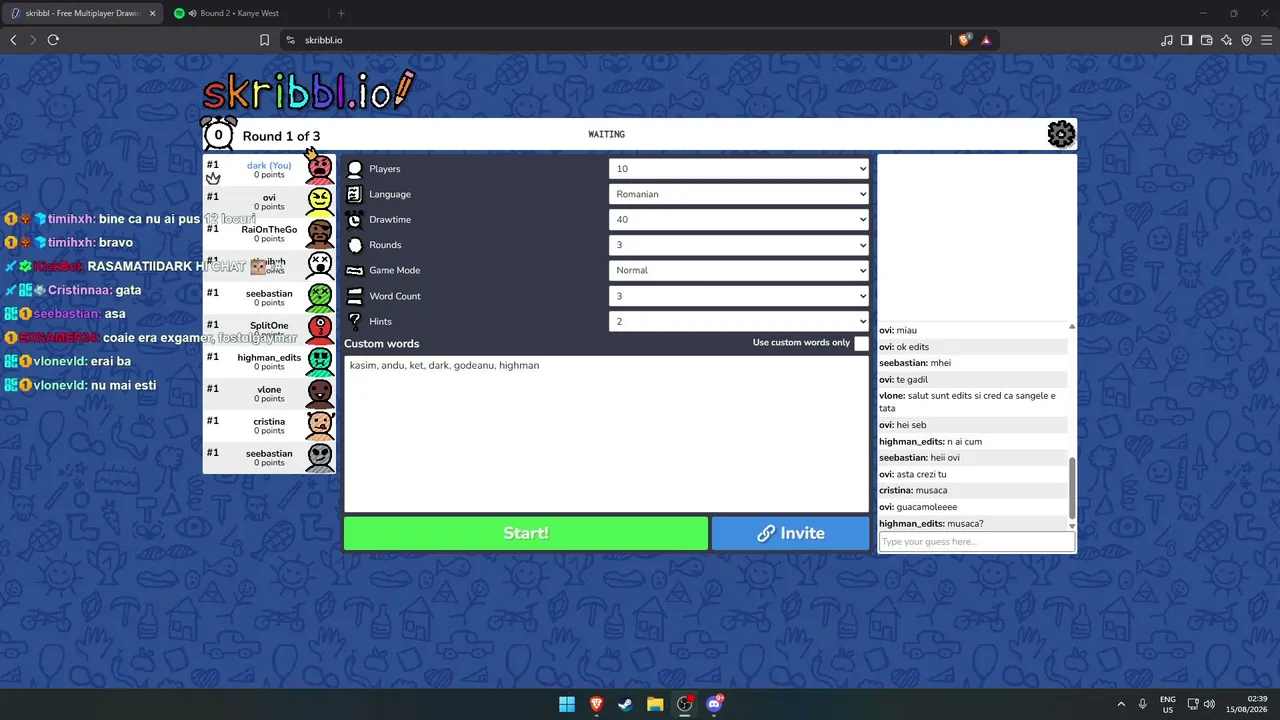Open the Players count dropdown
The image size is (1280, 720).
(739, 169)
